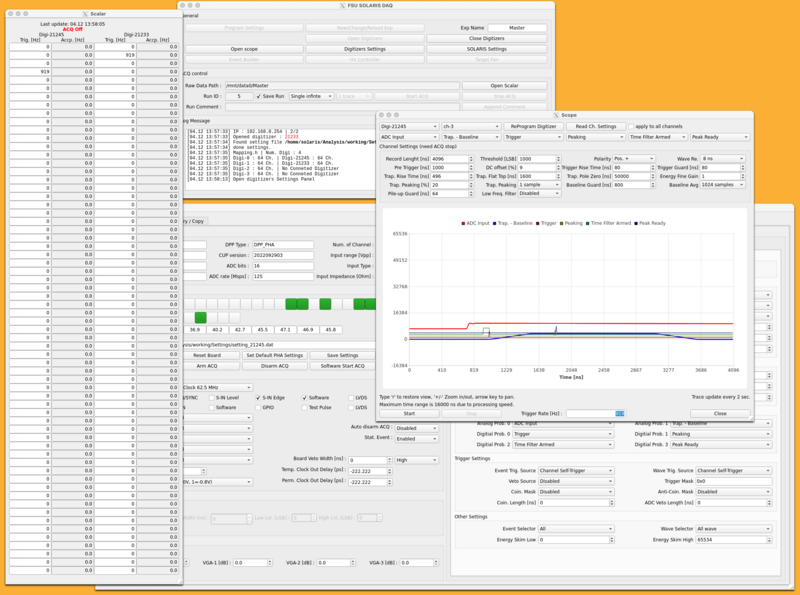The width and height of the screenshot is (800, 595).
Task: Click the Save Settings button
Action: [x=342, y=355]
